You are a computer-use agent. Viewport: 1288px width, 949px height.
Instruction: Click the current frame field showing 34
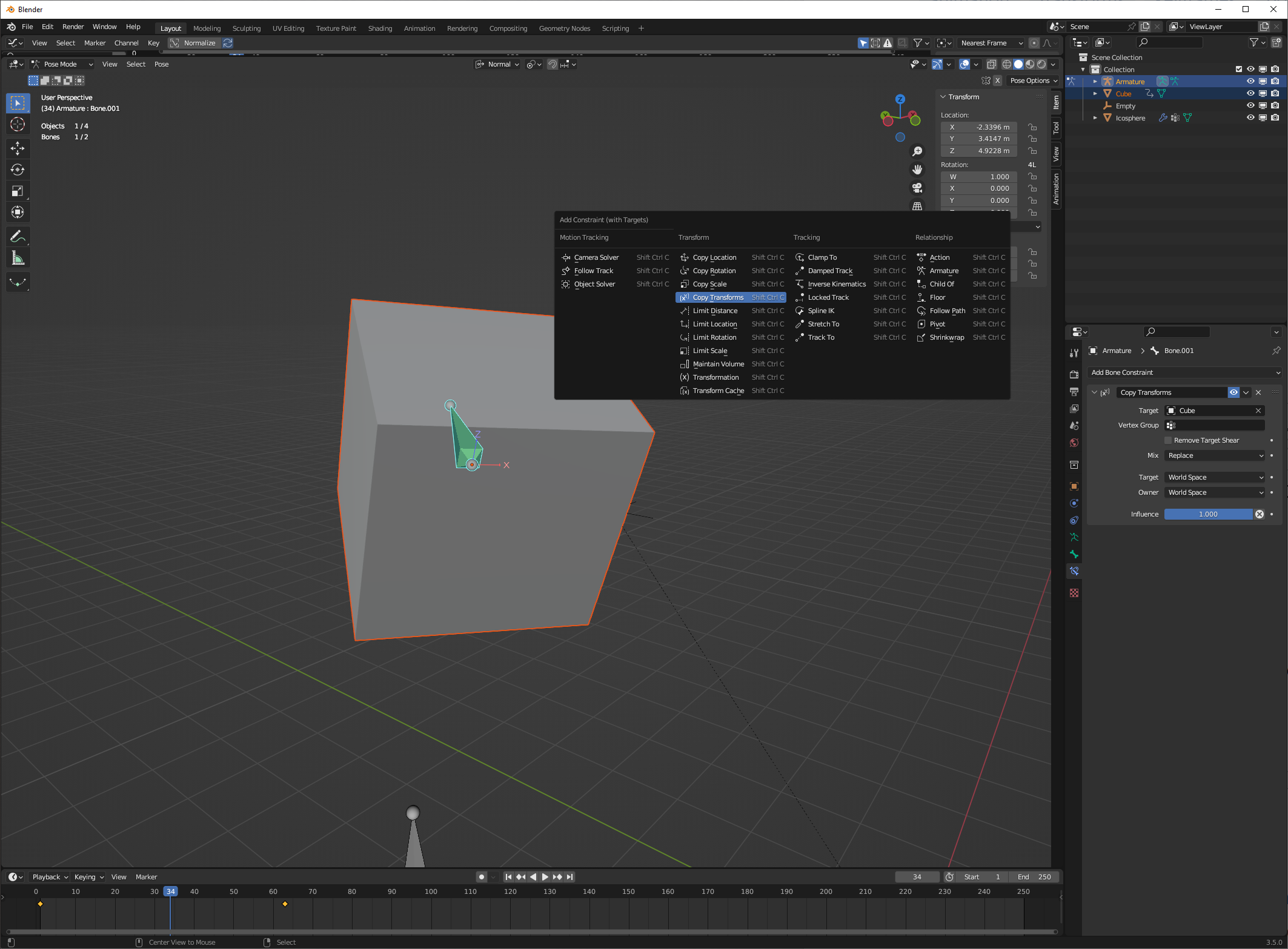(x=917, y=877)
